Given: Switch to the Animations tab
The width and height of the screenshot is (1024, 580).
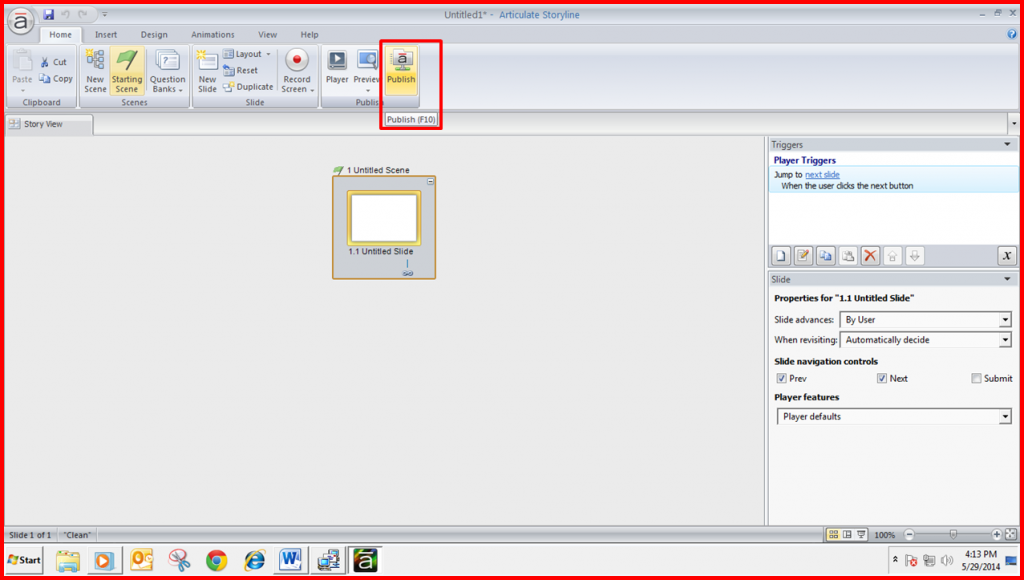Looking at the screenshot, I should coord(212,35).
